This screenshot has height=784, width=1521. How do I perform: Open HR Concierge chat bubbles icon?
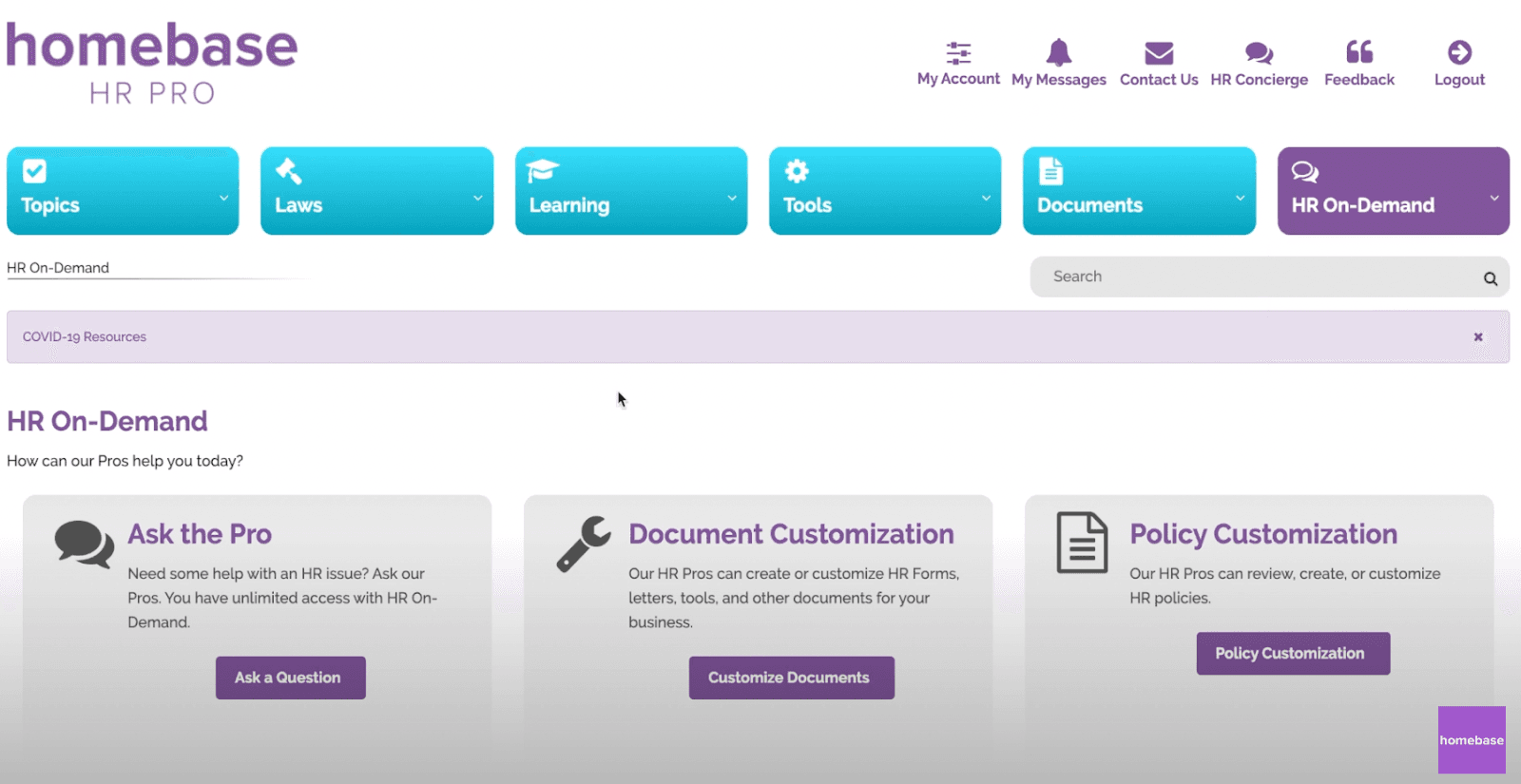[x=1259, y=53]
